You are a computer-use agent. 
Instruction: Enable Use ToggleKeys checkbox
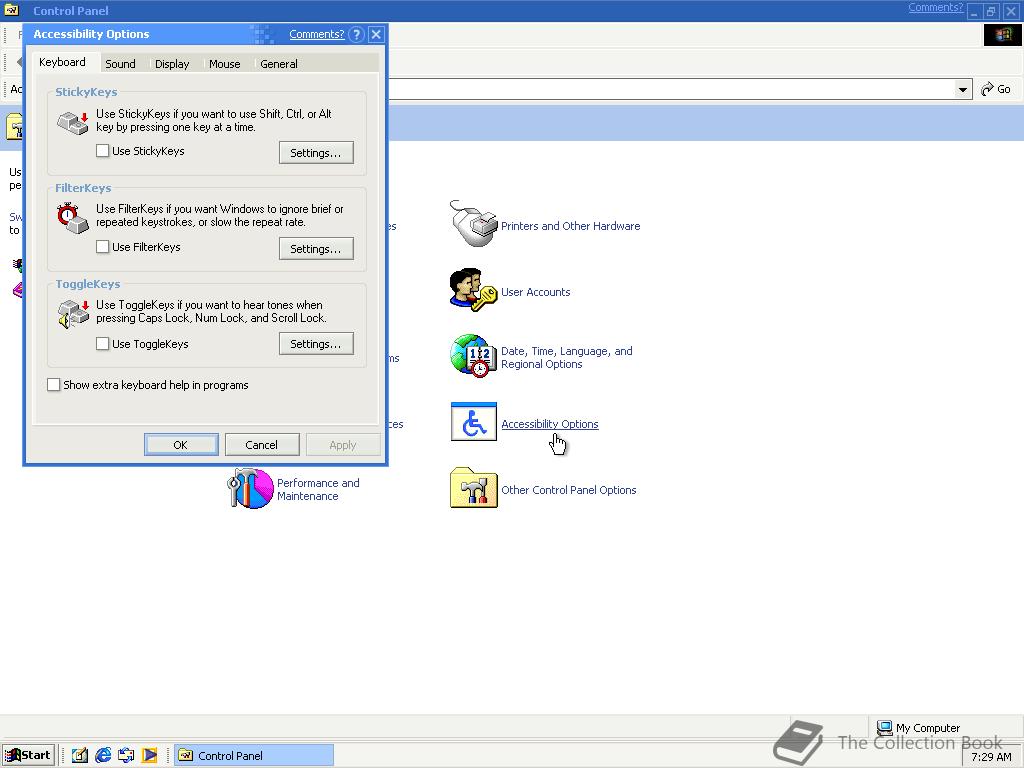click(x=103, y=344)
